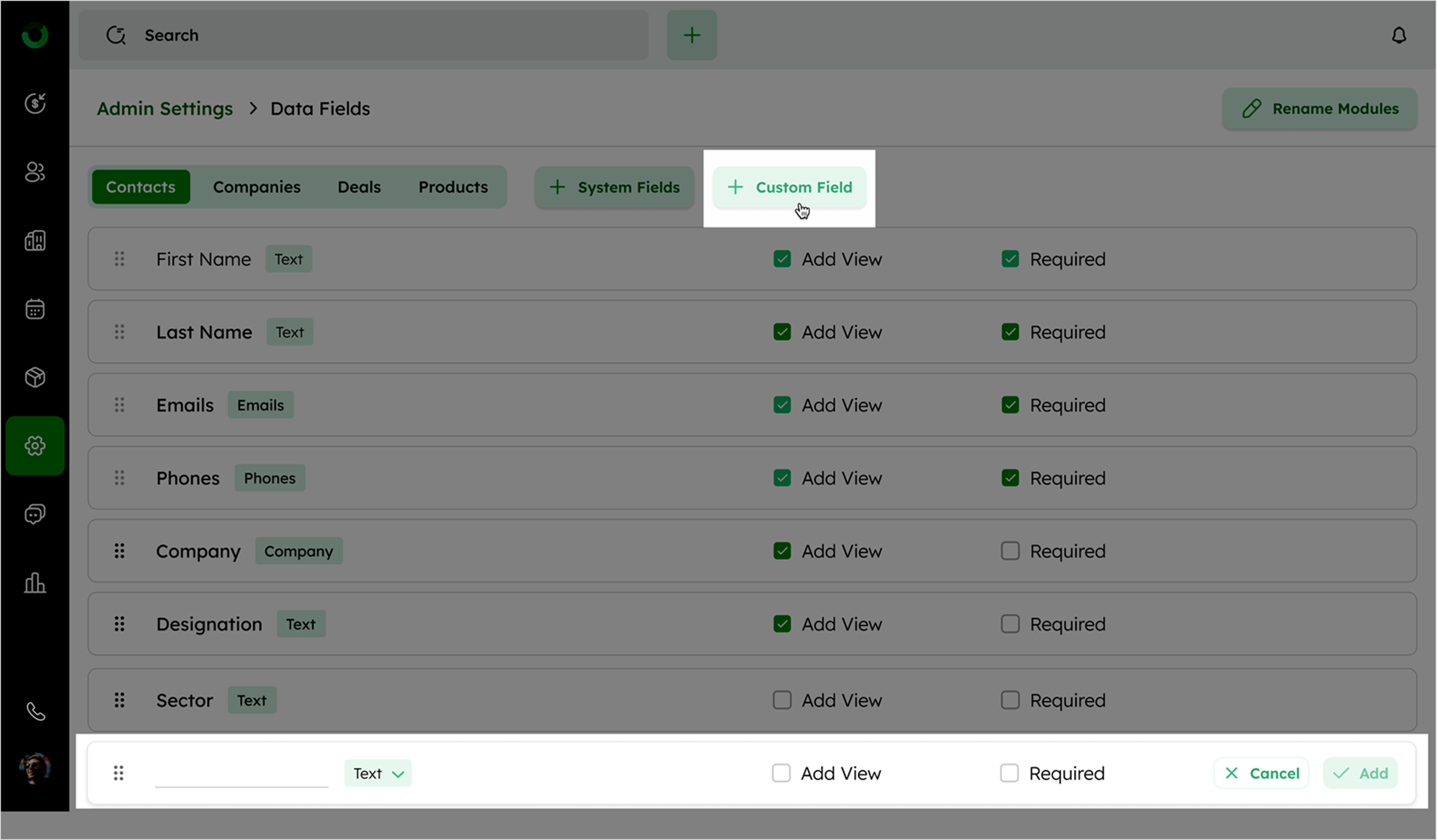
Task: Open the reports bar chart icon
Action: point(35,582)
